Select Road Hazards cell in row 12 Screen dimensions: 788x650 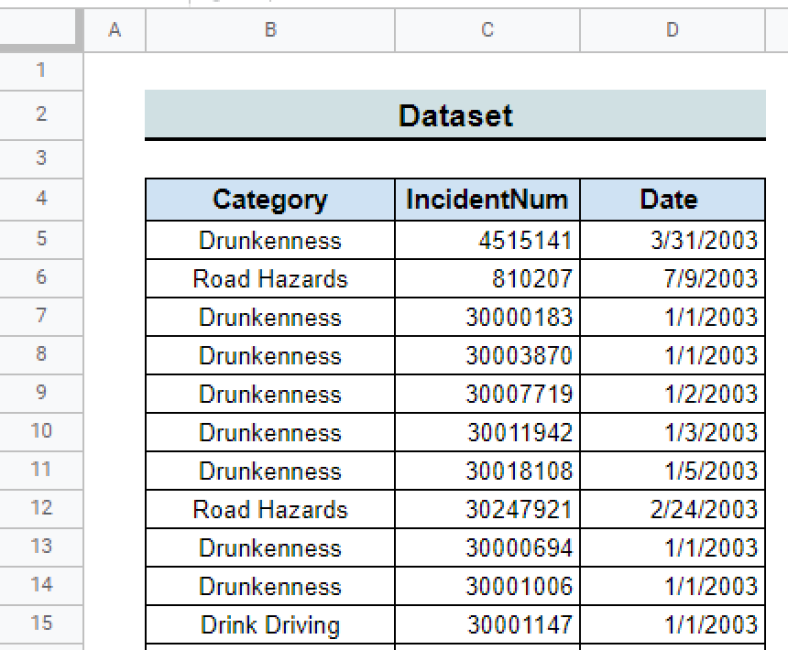(270, 509)
